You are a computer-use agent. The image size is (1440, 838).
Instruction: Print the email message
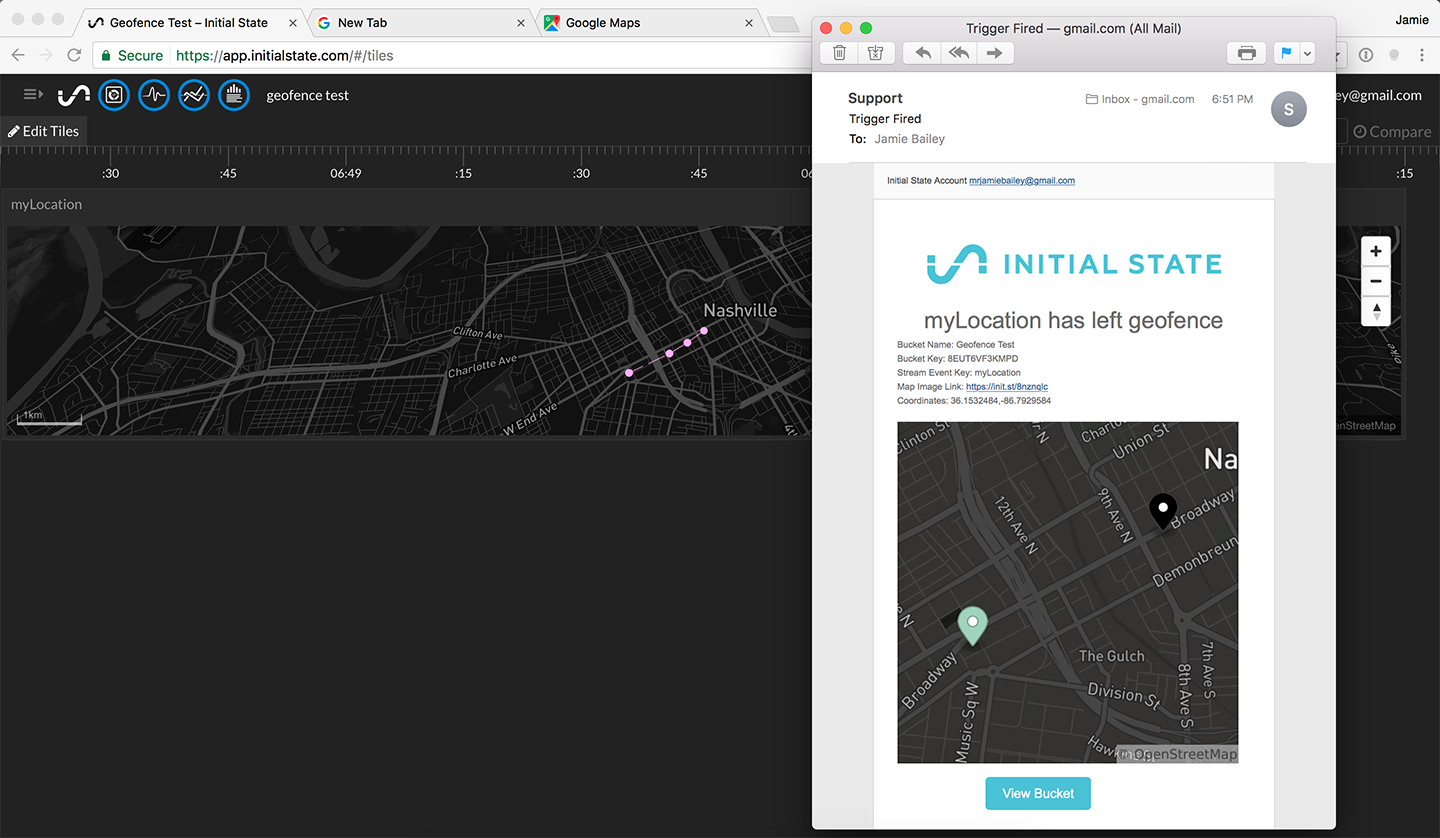coord(1246,53)
